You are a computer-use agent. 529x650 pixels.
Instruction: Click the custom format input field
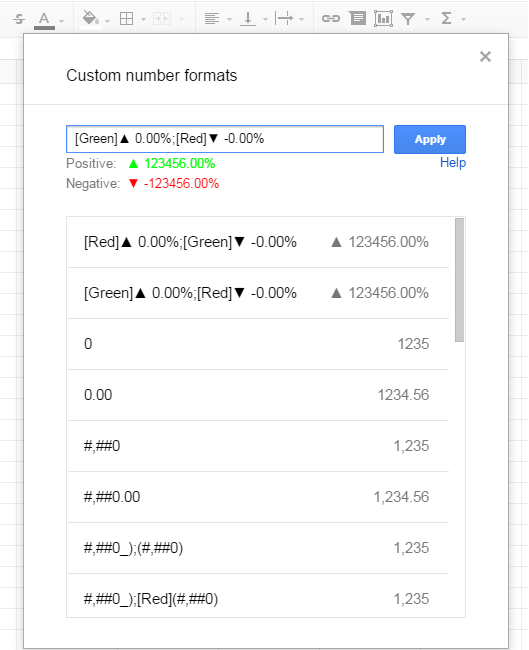pyautogui.click(x=225, y=139)
